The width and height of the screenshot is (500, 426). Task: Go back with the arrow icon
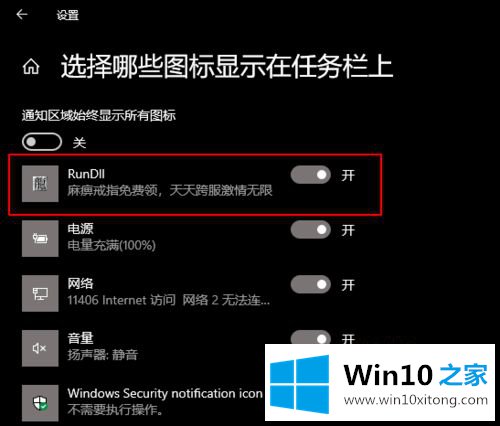pos(22,14)
